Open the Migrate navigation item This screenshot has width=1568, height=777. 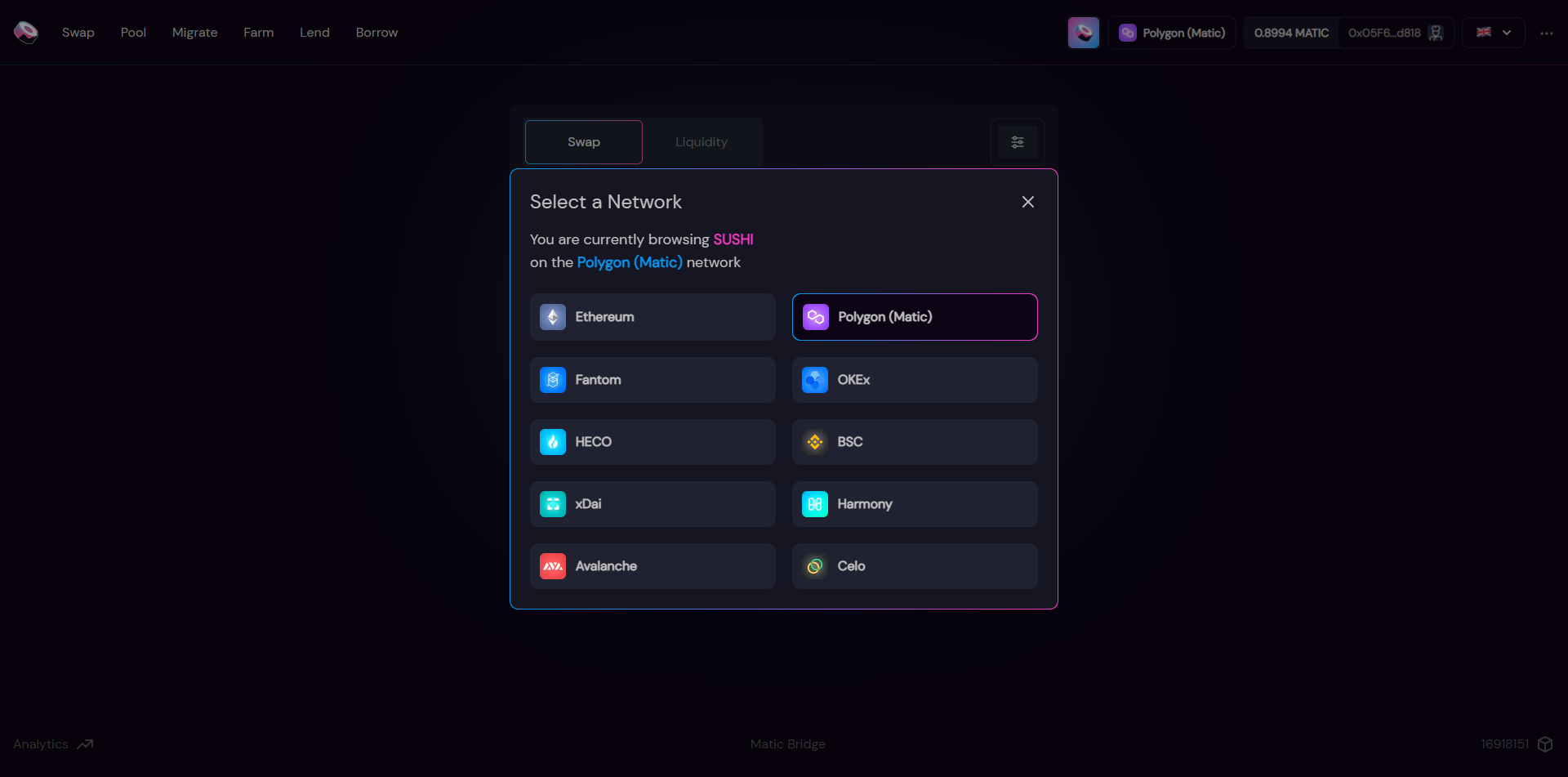[x=194, y=33]
